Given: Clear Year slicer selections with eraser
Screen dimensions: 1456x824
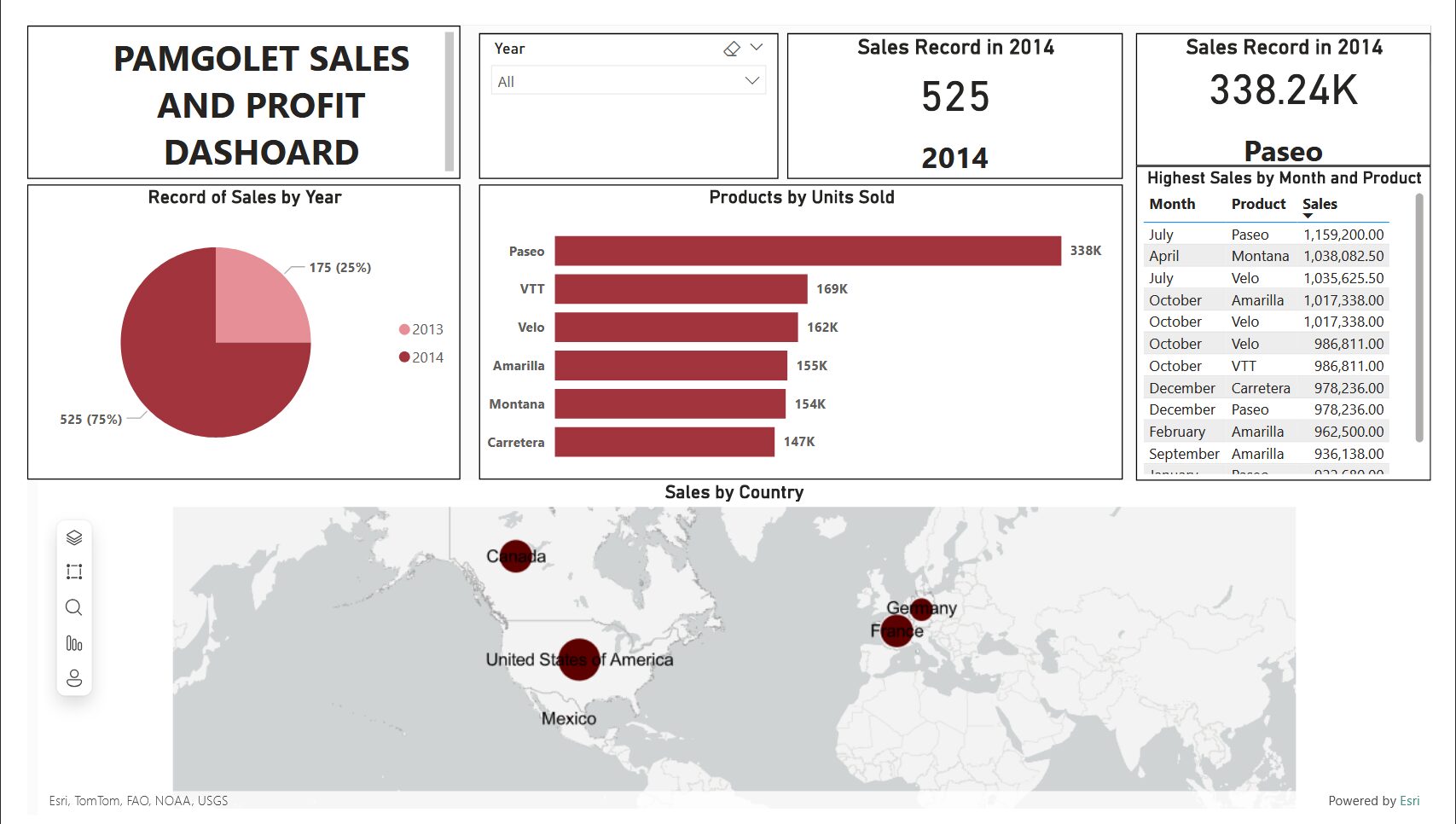Looking at the screenshot, I should click(x=731, y=49).
